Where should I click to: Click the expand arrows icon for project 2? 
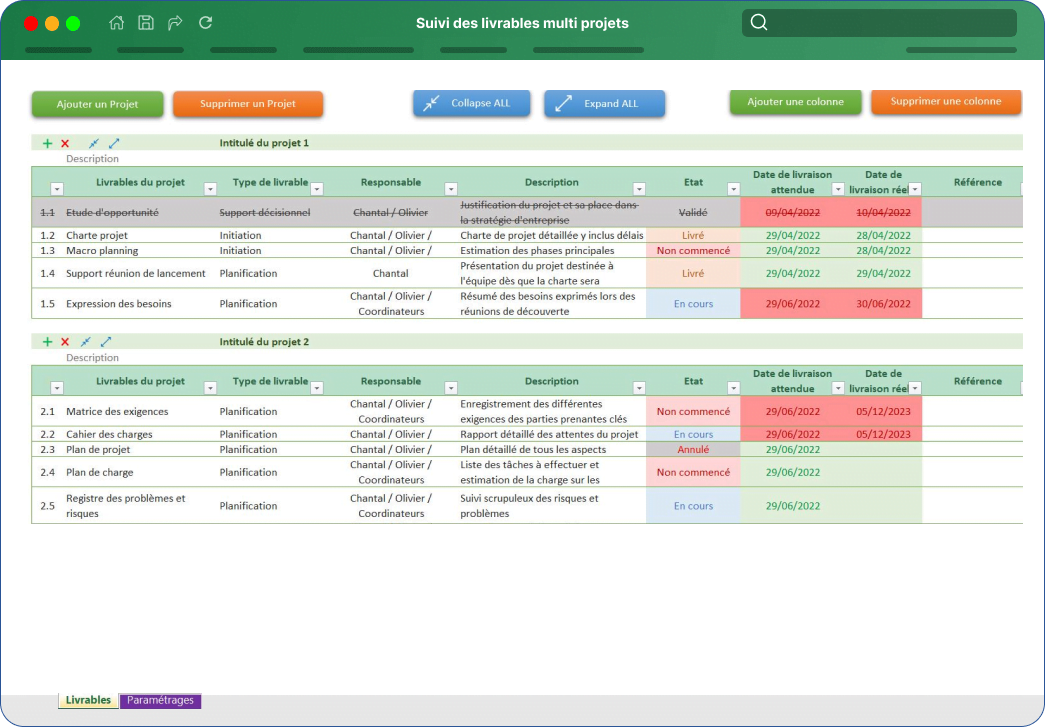[106, 342]
